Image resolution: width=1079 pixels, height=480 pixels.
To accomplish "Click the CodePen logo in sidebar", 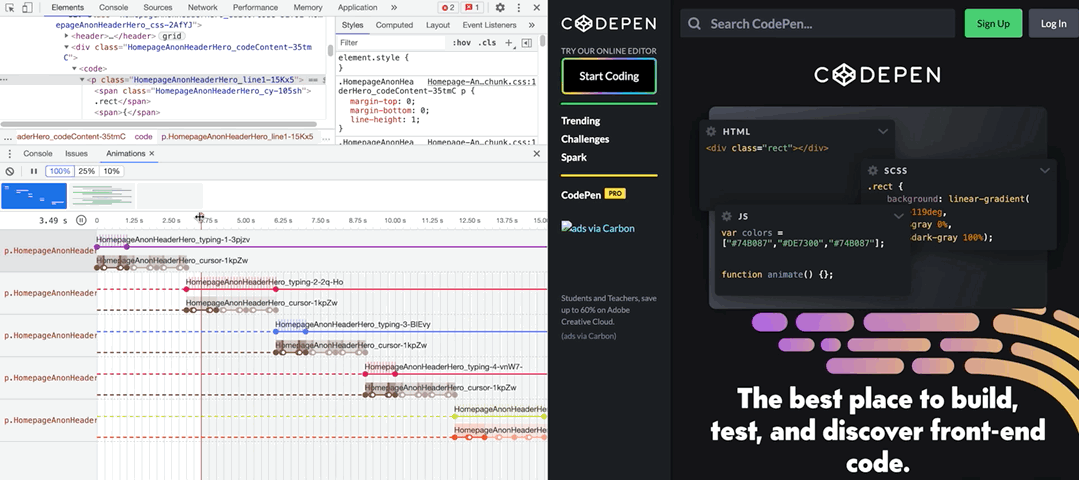I will pyautogui.click(x=608, y=24).
